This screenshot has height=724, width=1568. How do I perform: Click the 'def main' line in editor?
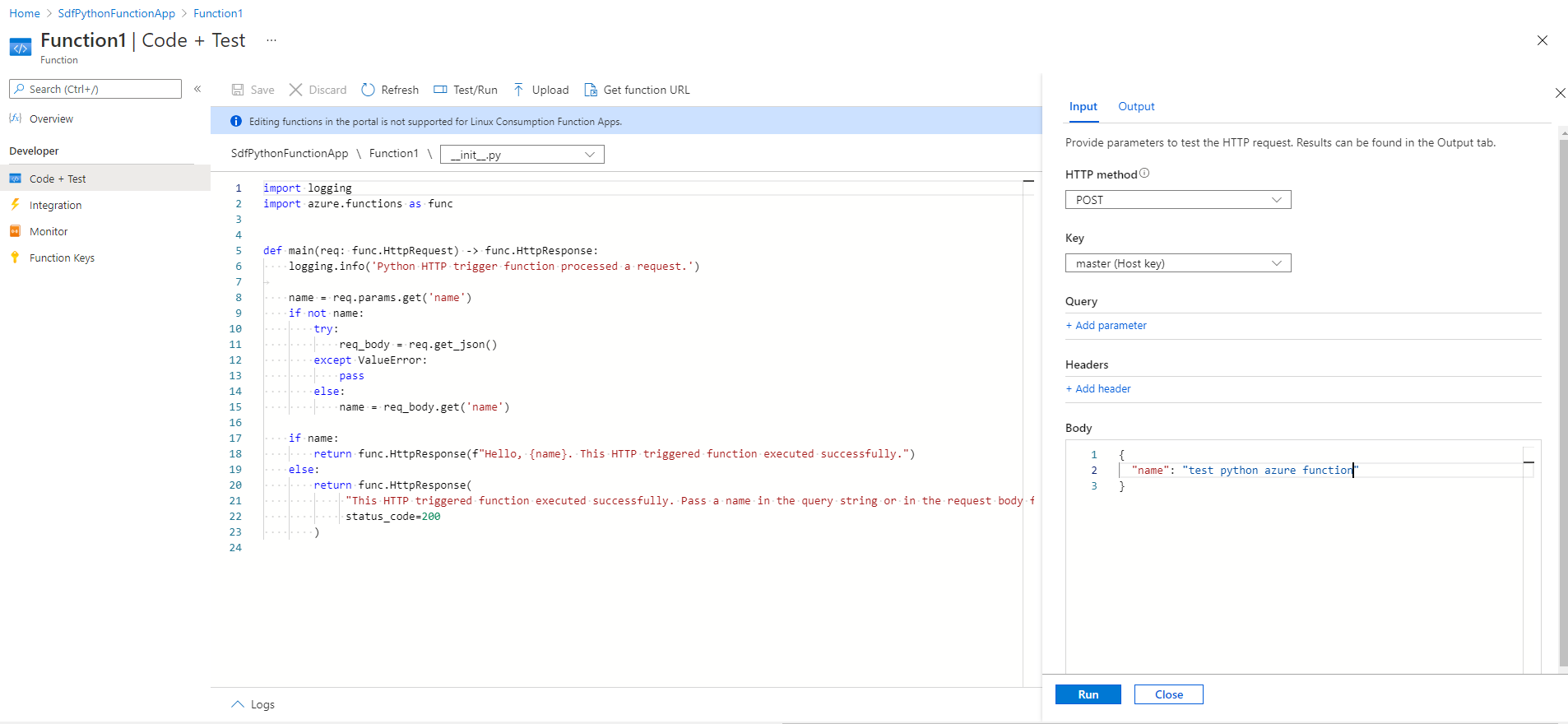430,251
